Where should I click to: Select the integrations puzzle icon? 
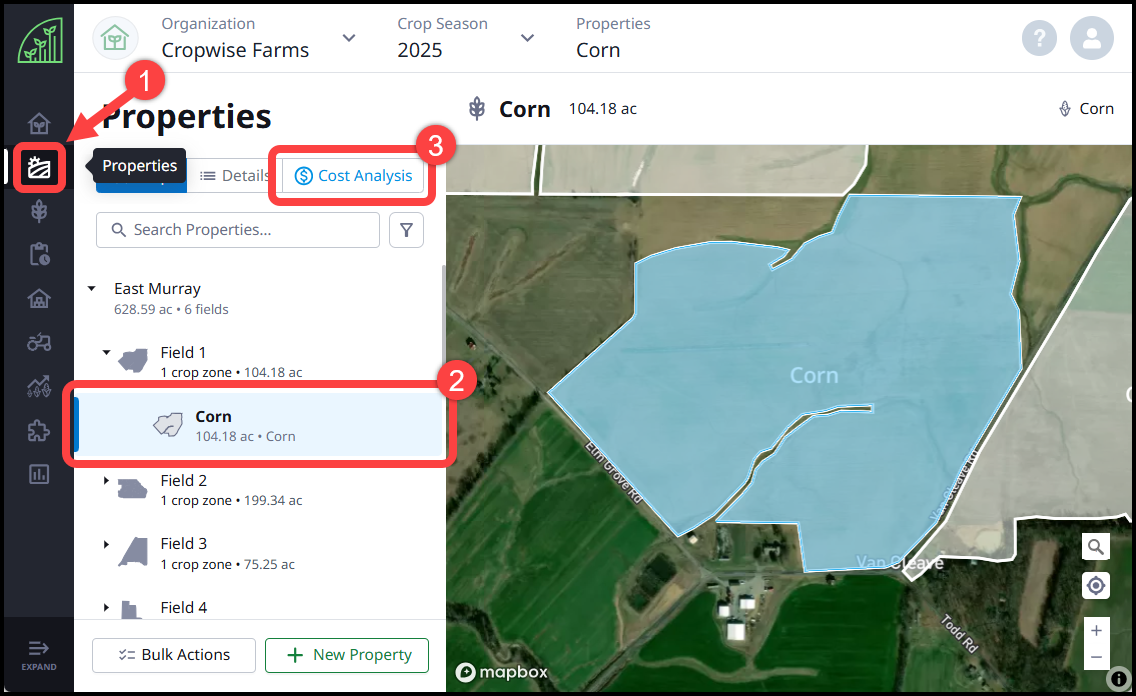(x=38, y=430)
